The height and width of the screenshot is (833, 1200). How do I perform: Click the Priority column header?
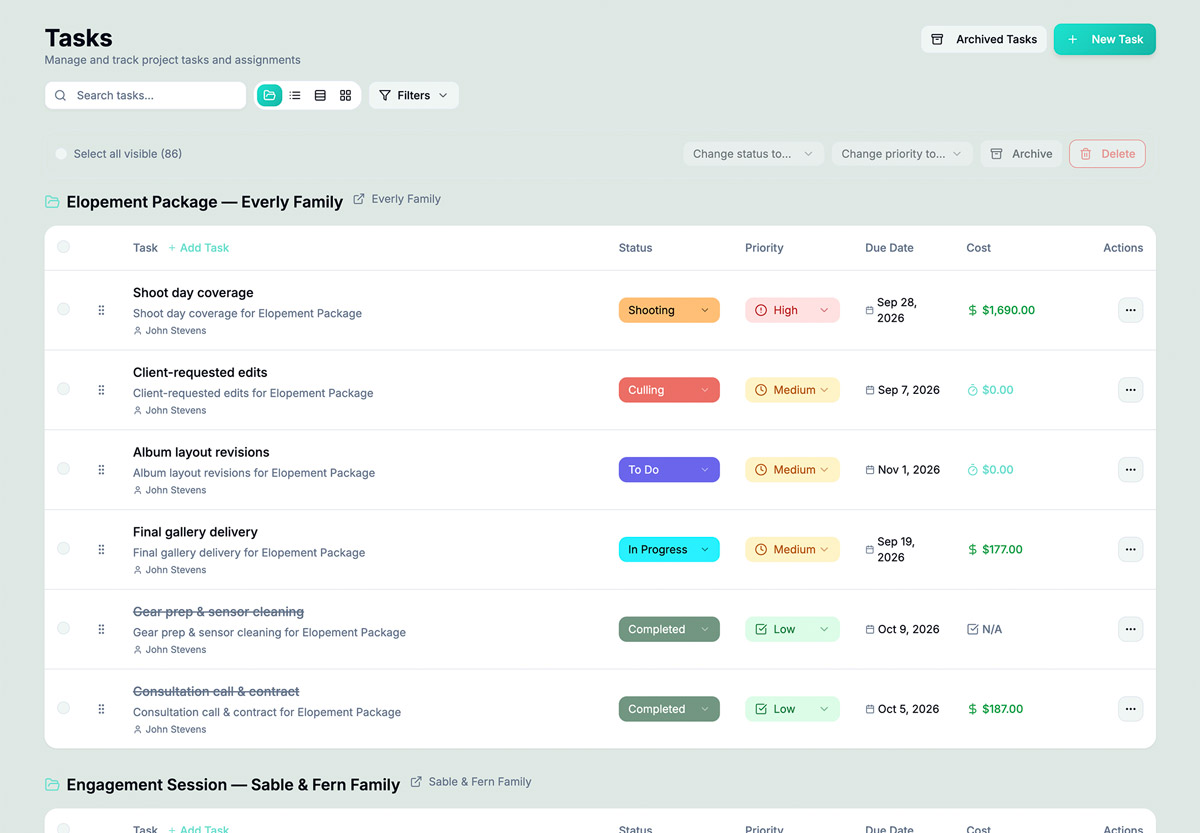pos(764,248)
